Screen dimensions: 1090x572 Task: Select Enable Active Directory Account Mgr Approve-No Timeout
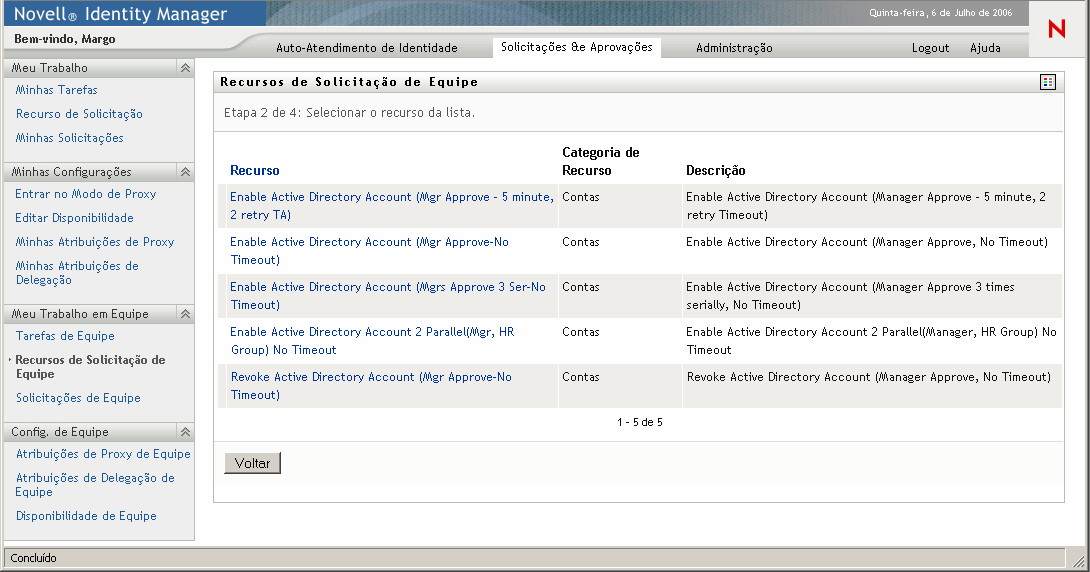(369, 251)
